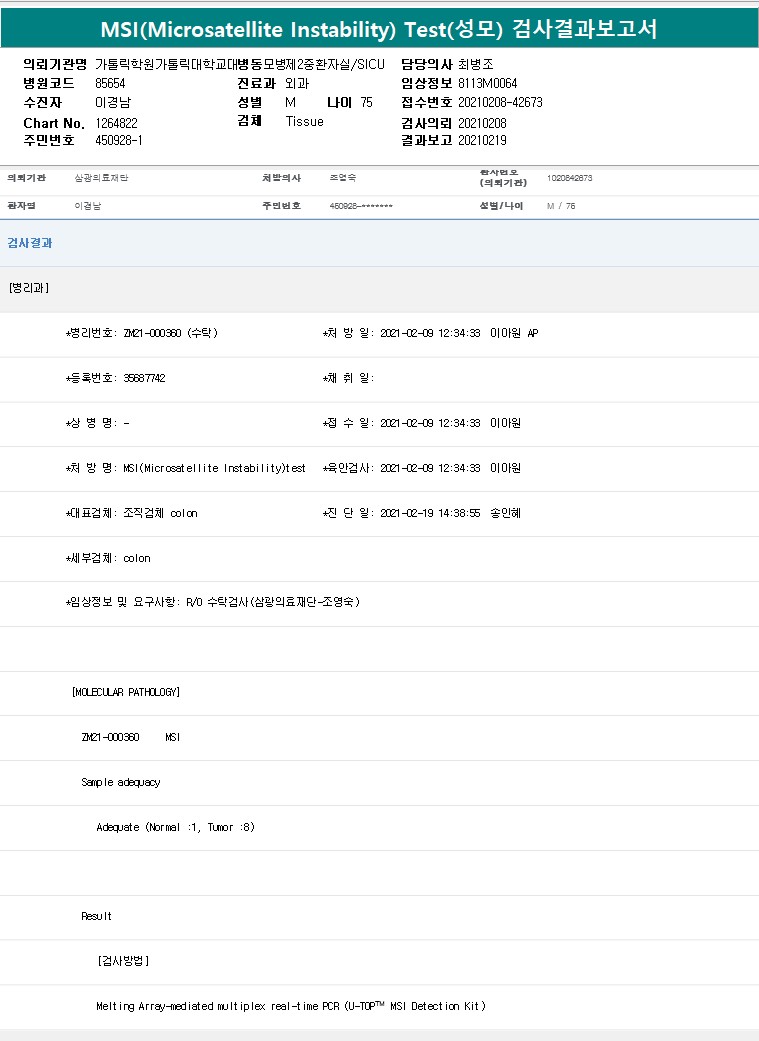This screenshot has height=1041, width=759.
Task: Select the 병리번호 ZM21-000360 (수탁) entry
Action: tap(141, 333)
